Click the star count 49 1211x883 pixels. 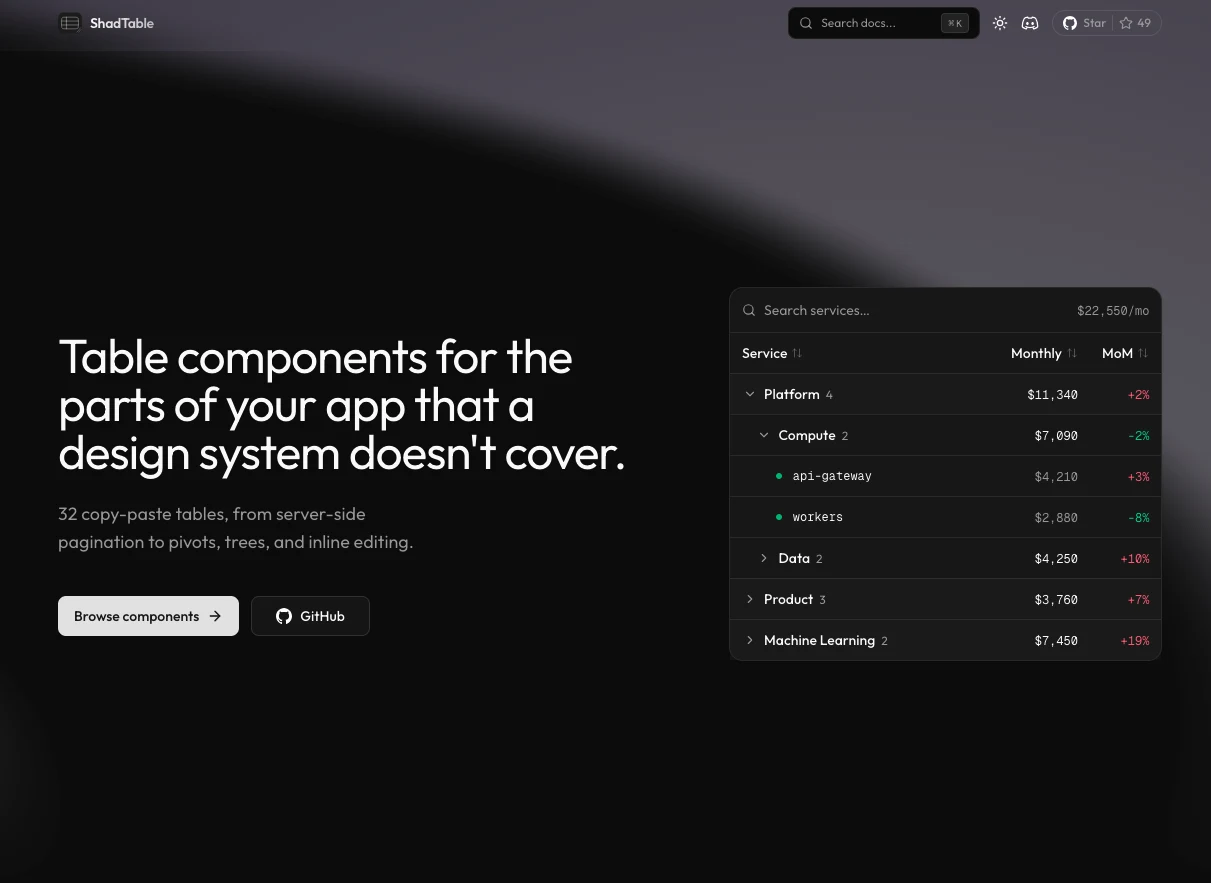(x=1144, y=23)
